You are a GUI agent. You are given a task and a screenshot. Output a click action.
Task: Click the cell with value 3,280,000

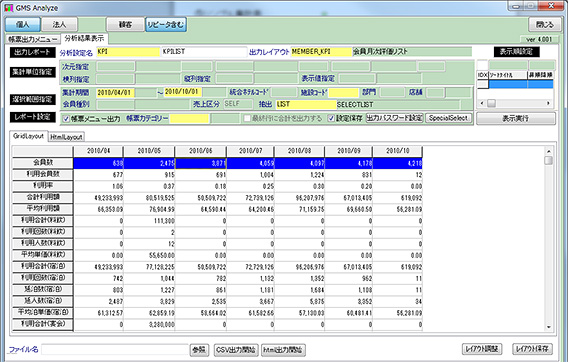click(149, 325)
